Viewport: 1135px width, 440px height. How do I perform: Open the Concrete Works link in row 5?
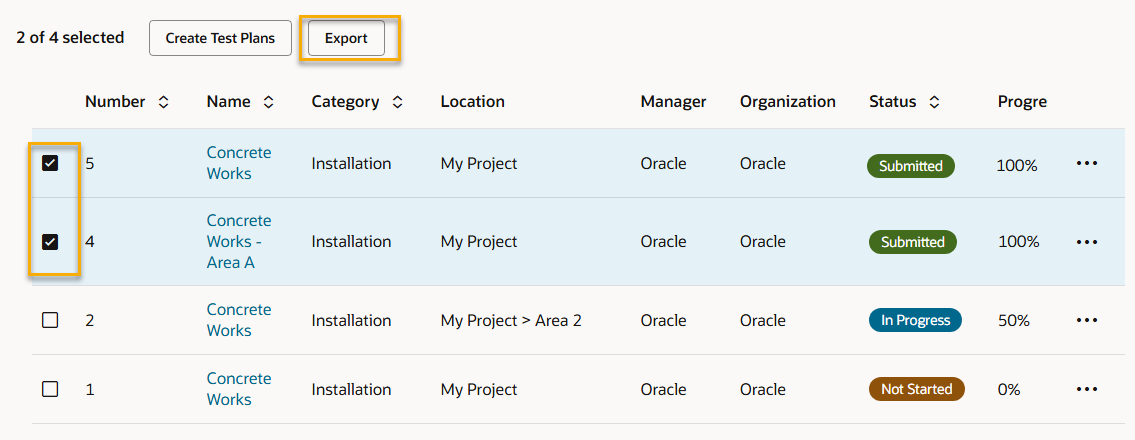tap(238, 163)
